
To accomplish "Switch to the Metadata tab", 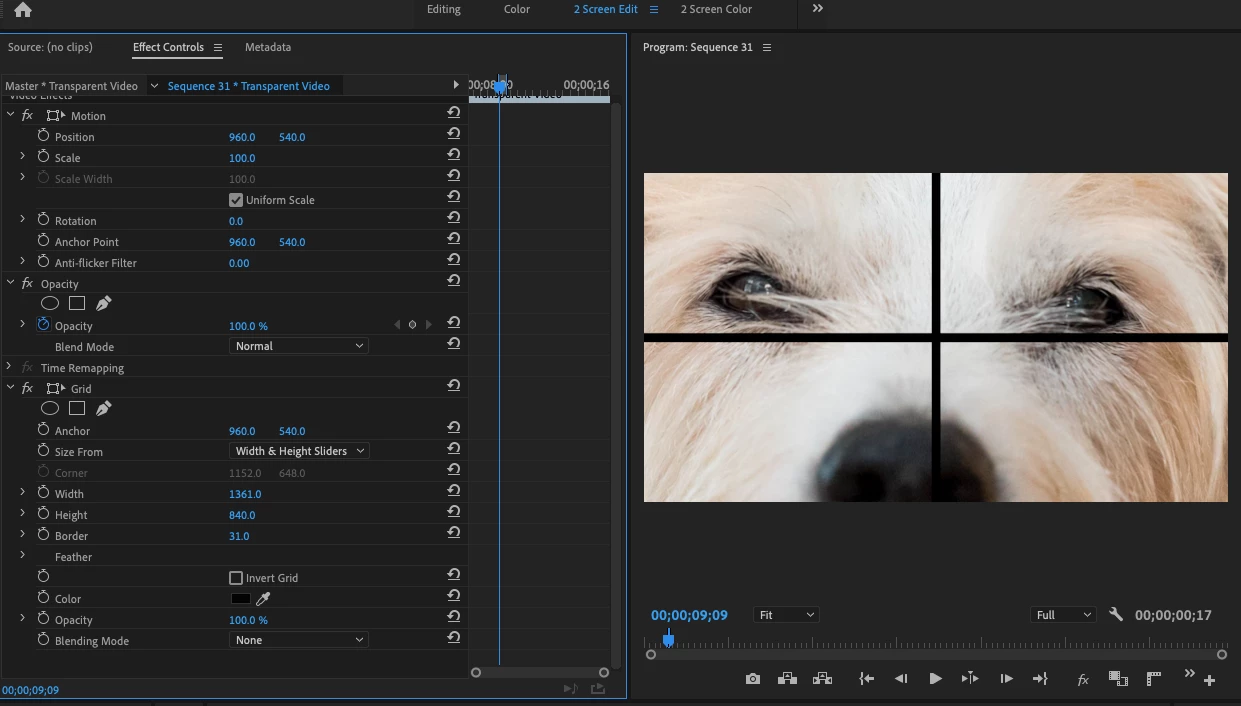I will 268,47.
